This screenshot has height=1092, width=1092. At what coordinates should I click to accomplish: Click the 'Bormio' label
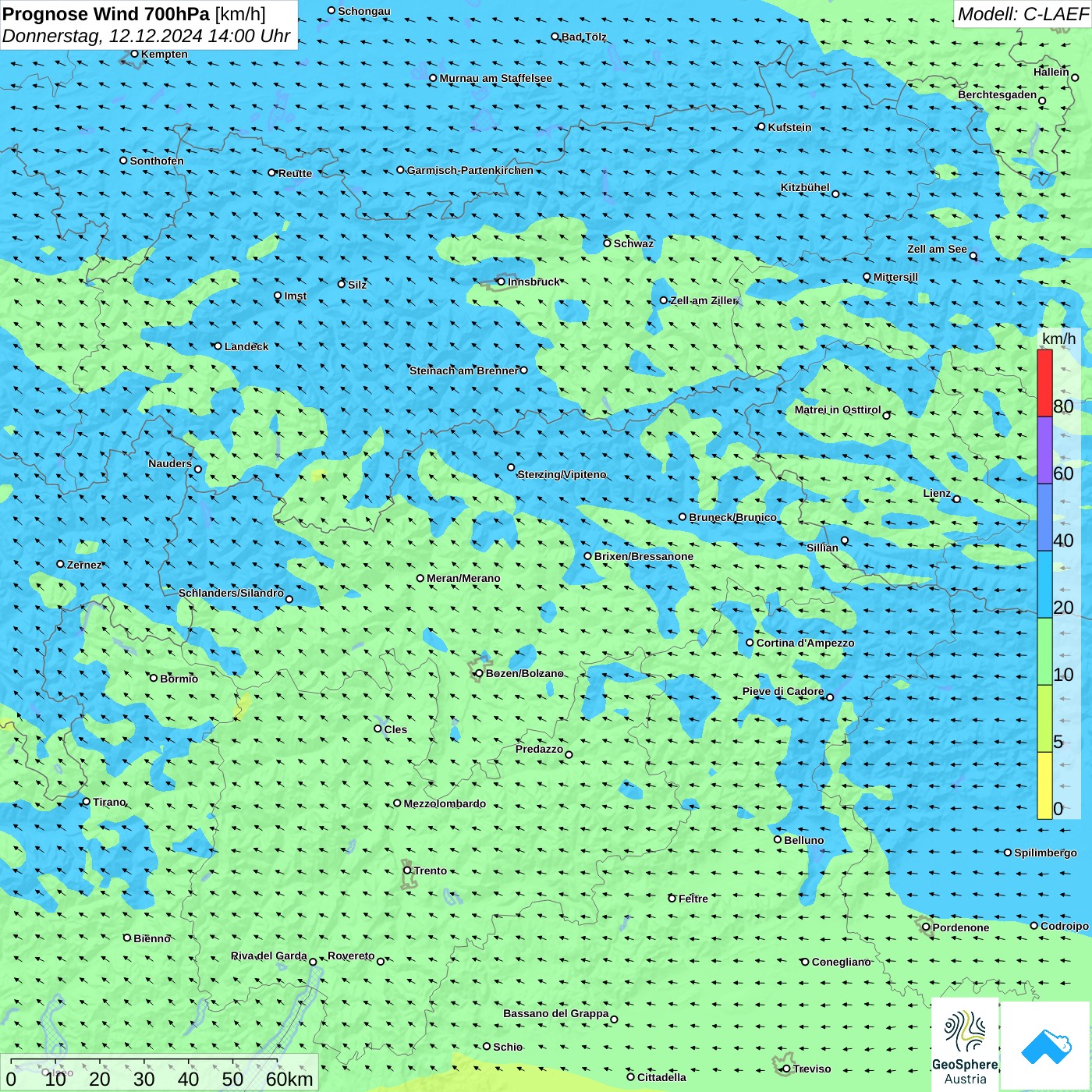(x=179, y=679)
